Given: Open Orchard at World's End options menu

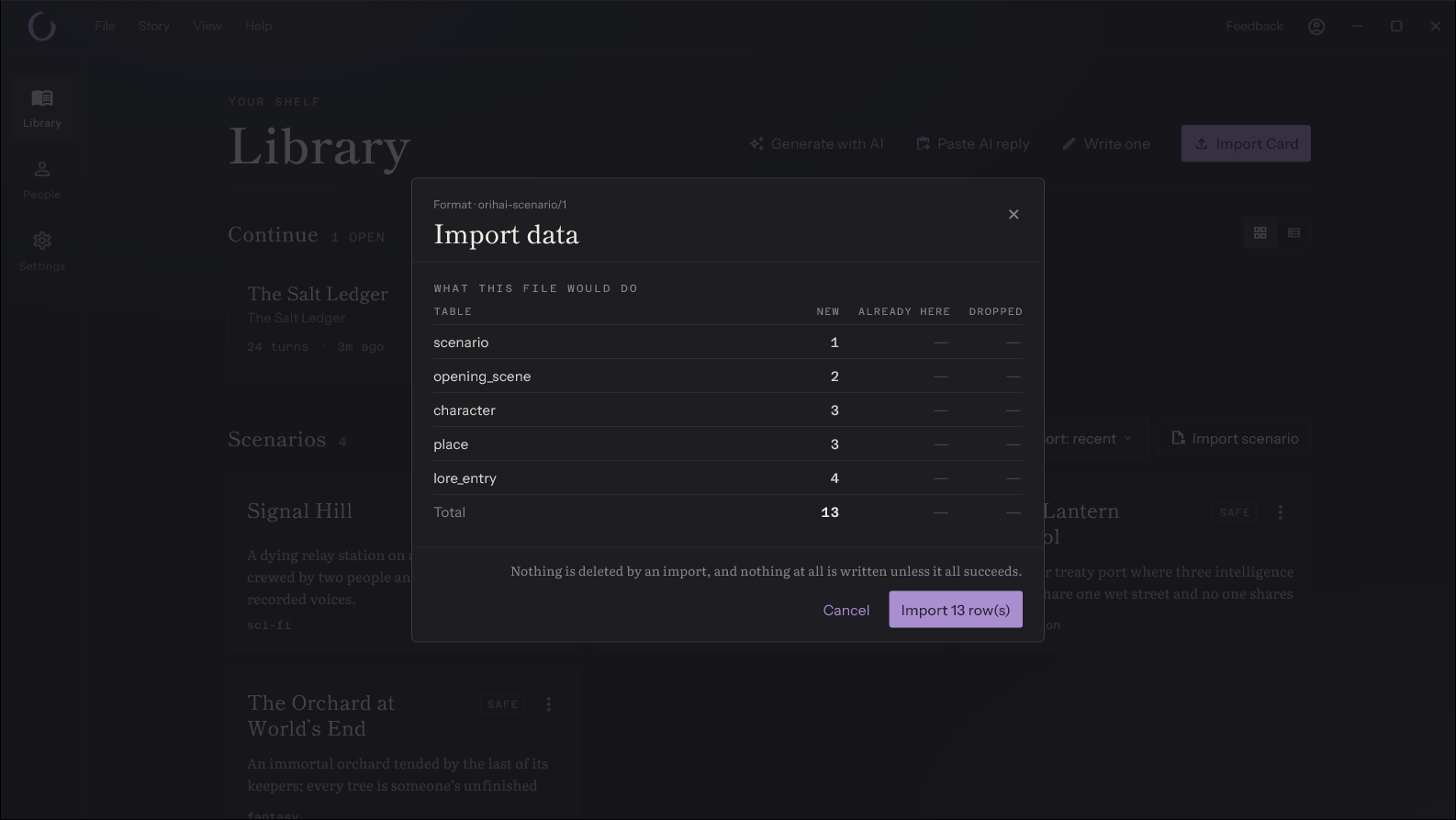Looking at the screenshot, I should click(549, 704).
